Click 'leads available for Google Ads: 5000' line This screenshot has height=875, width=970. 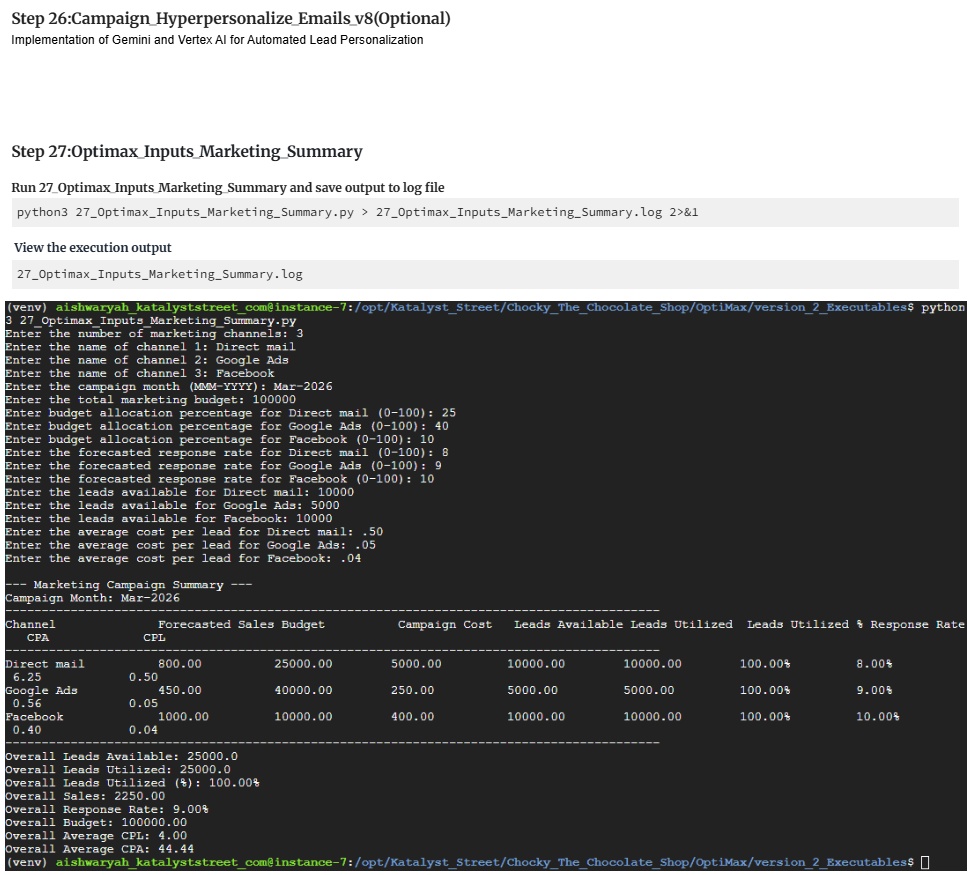pos(173,506)
